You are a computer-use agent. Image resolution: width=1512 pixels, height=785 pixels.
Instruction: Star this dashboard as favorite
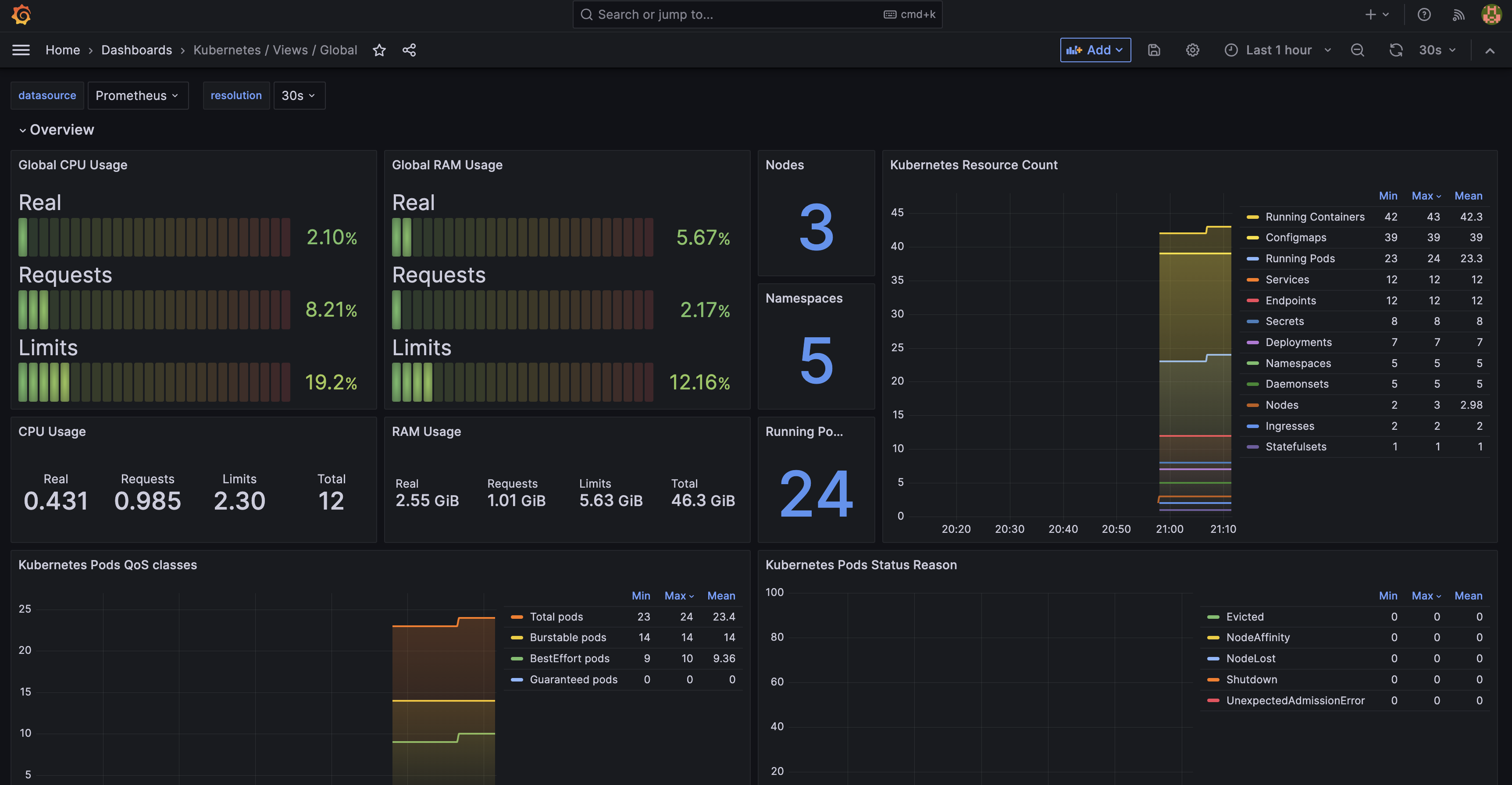coord(379,50)
